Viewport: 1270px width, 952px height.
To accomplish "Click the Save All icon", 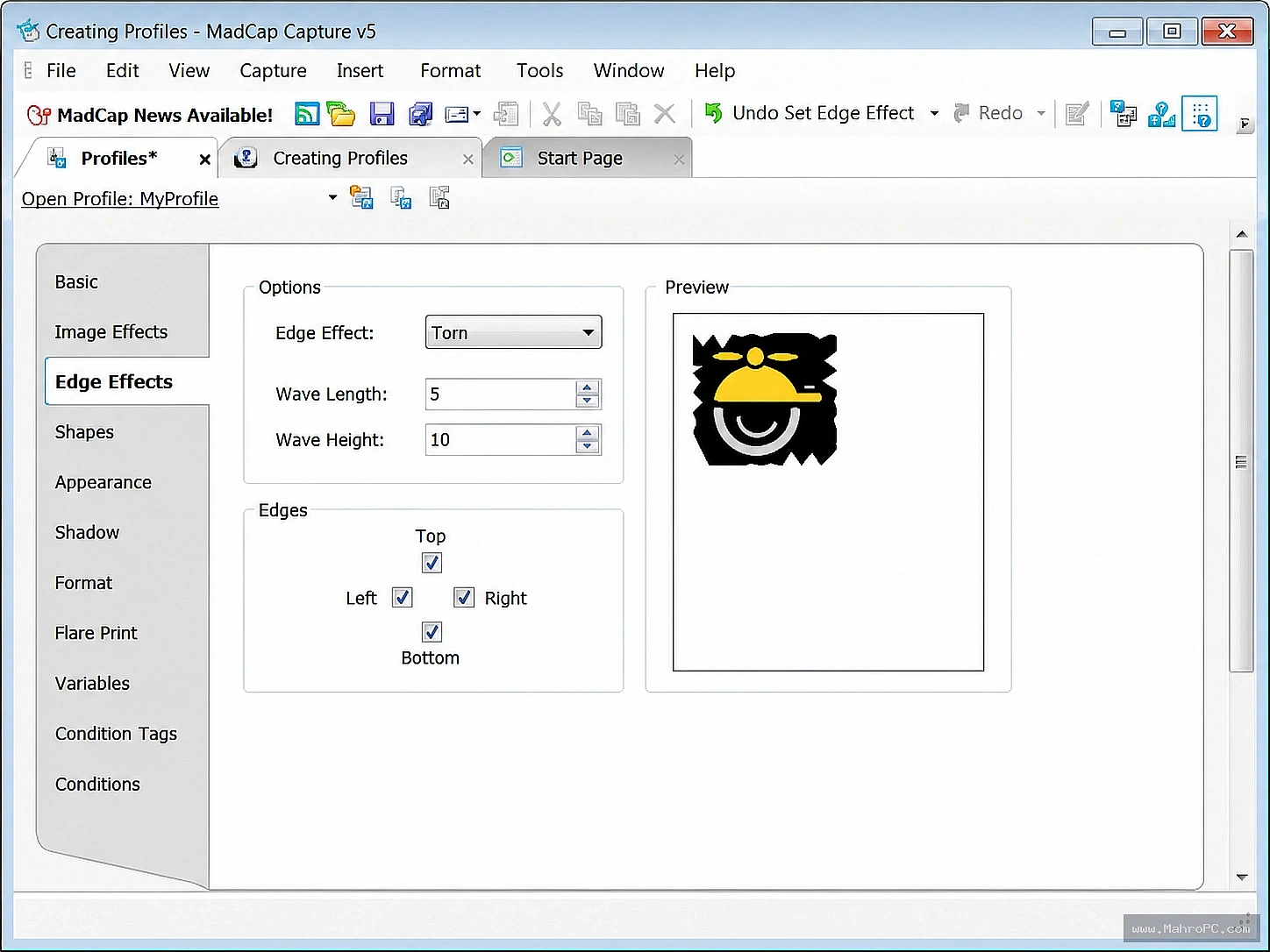I will pyautogui.click(x=421, y=114).
